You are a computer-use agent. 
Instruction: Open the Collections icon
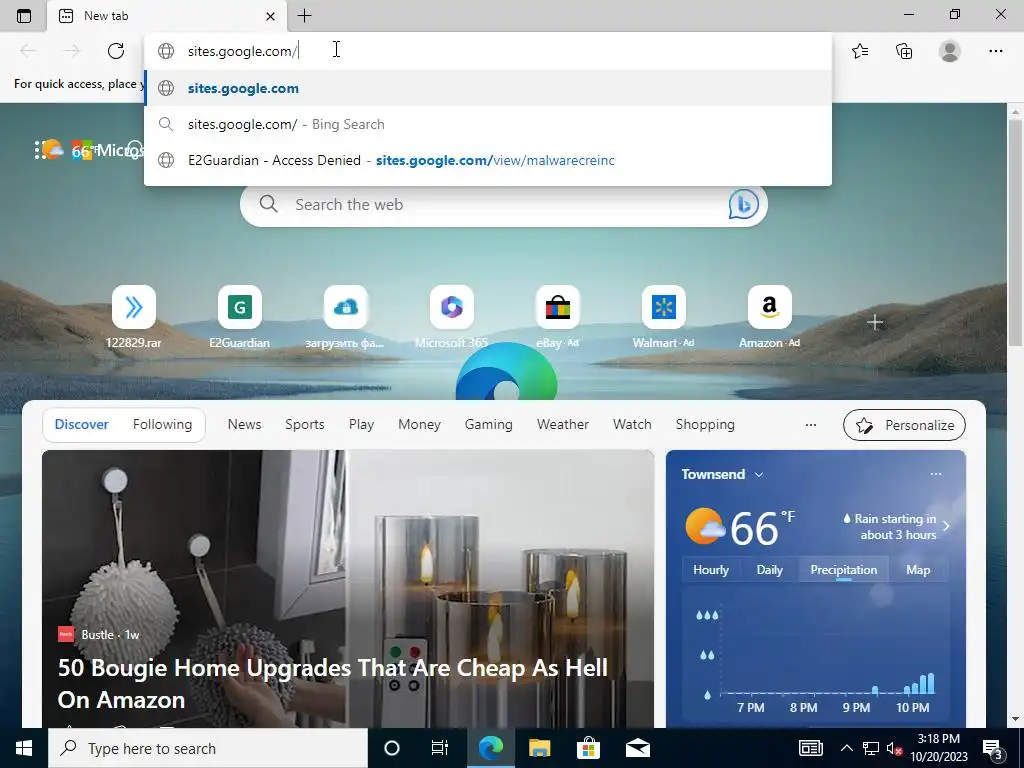click(x=904, y=51)
